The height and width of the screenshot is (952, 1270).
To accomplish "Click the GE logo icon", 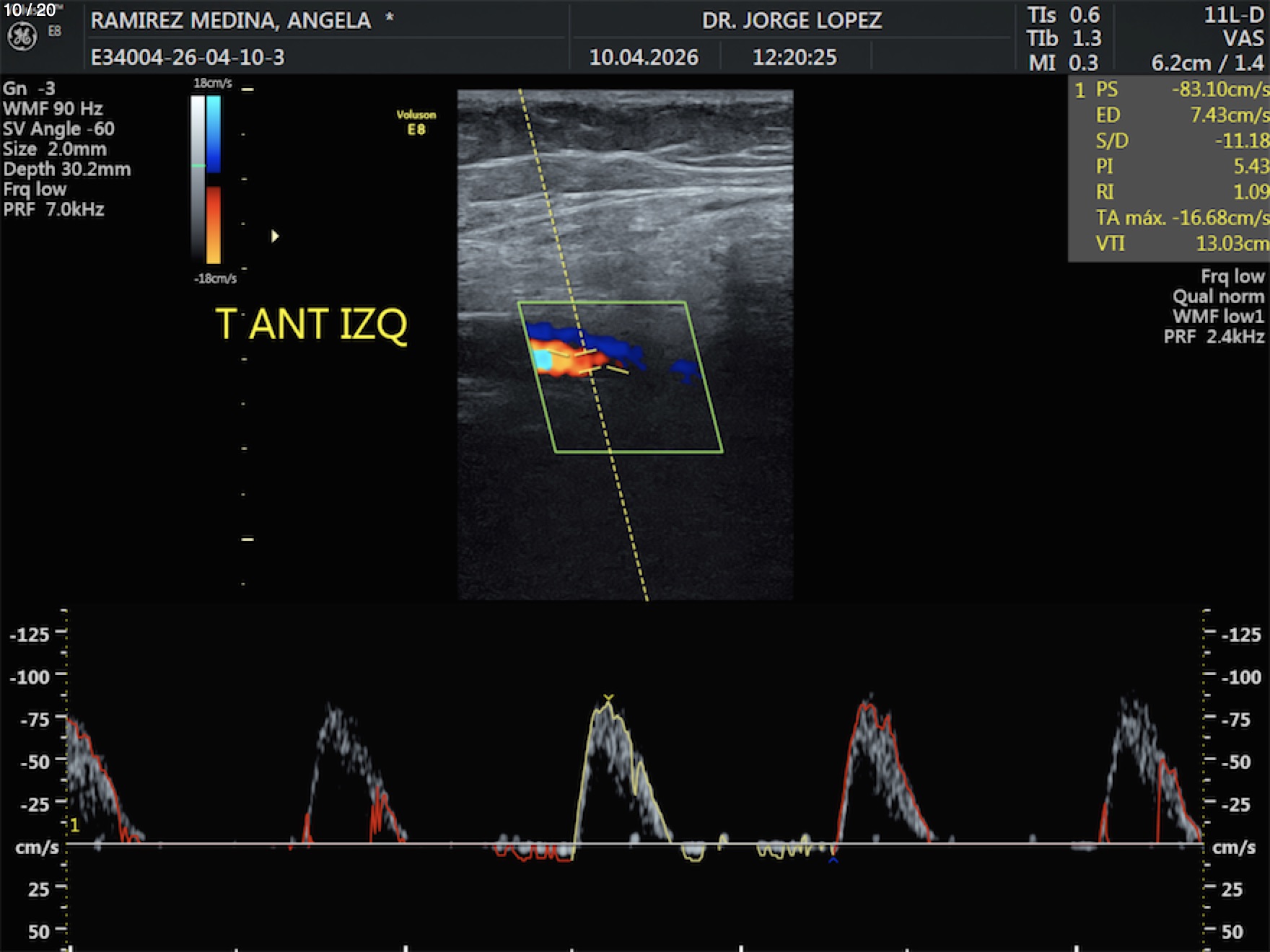I will click(x=22, y=36).
